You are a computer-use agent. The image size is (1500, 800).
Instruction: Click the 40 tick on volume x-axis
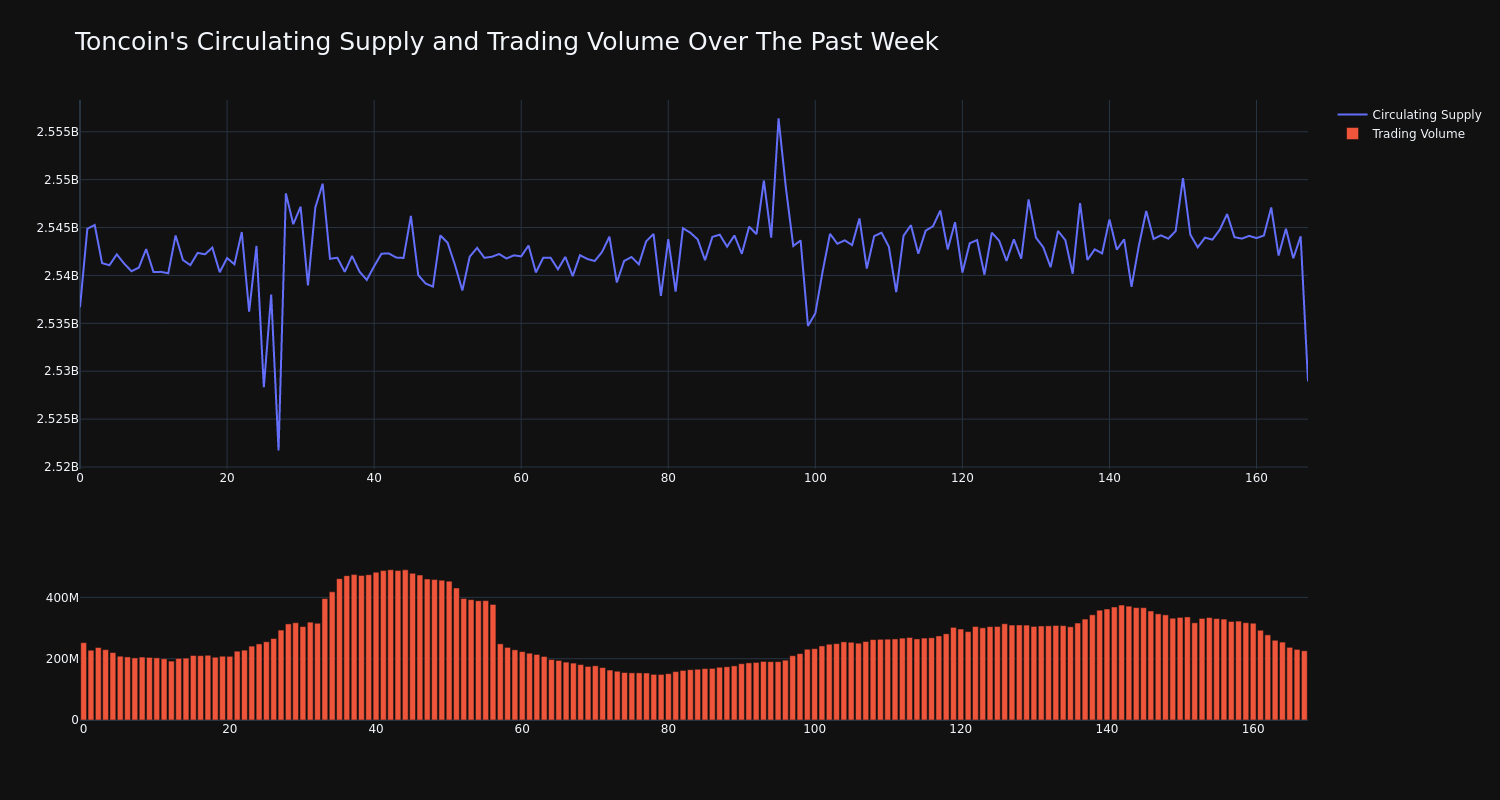click(x=376, y=729)
